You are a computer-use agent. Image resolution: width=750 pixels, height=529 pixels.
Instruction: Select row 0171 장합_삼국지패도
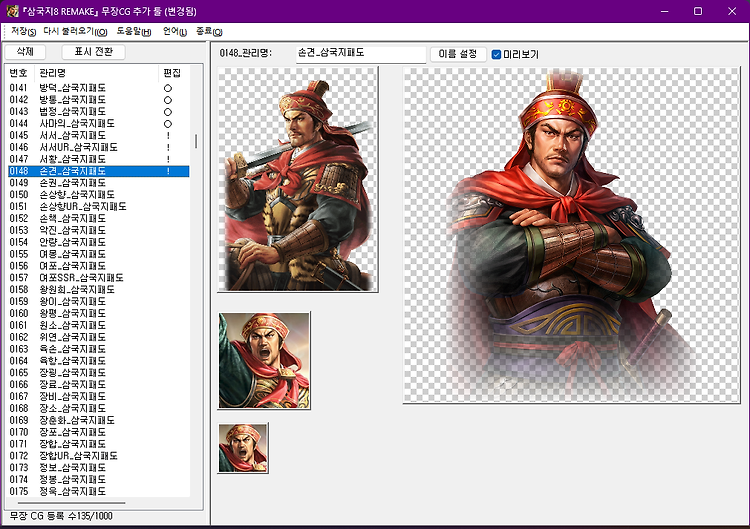click(x=99, y=444)
